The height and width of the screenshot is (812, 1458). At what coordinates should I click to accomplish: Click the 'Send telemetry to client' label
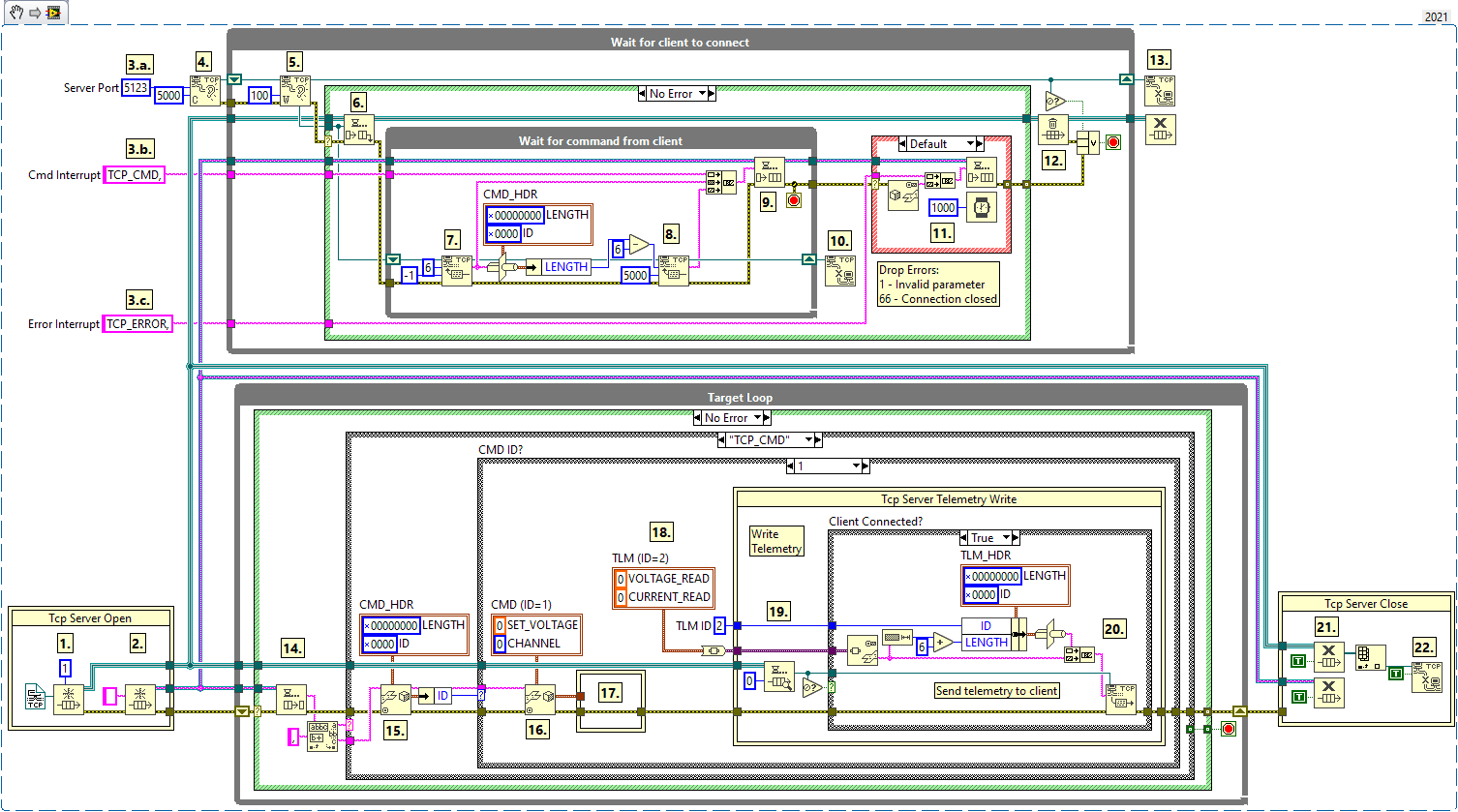(x=996, y=691)
